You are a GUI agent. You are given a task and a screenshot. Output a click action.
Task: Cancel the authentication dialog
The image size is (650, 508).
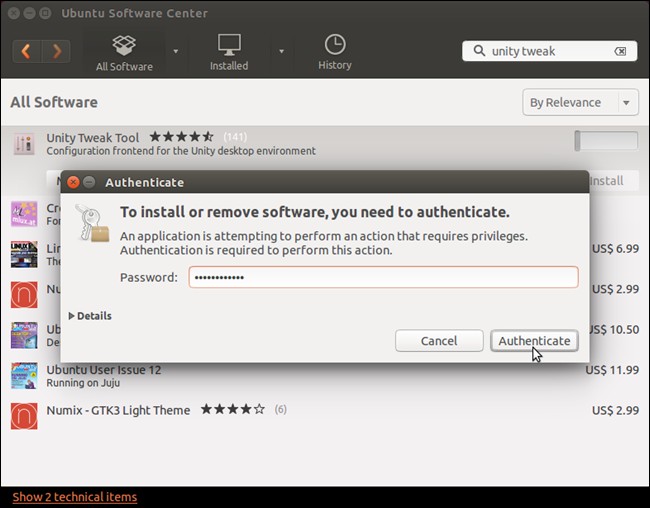(439, 341)
